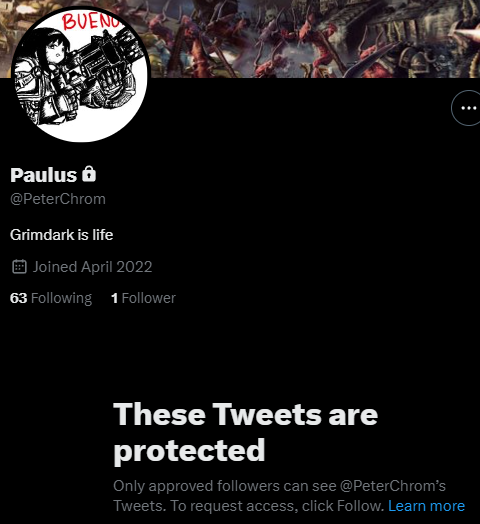Select the @PeterChrom handle under the name

click(58, 199)
